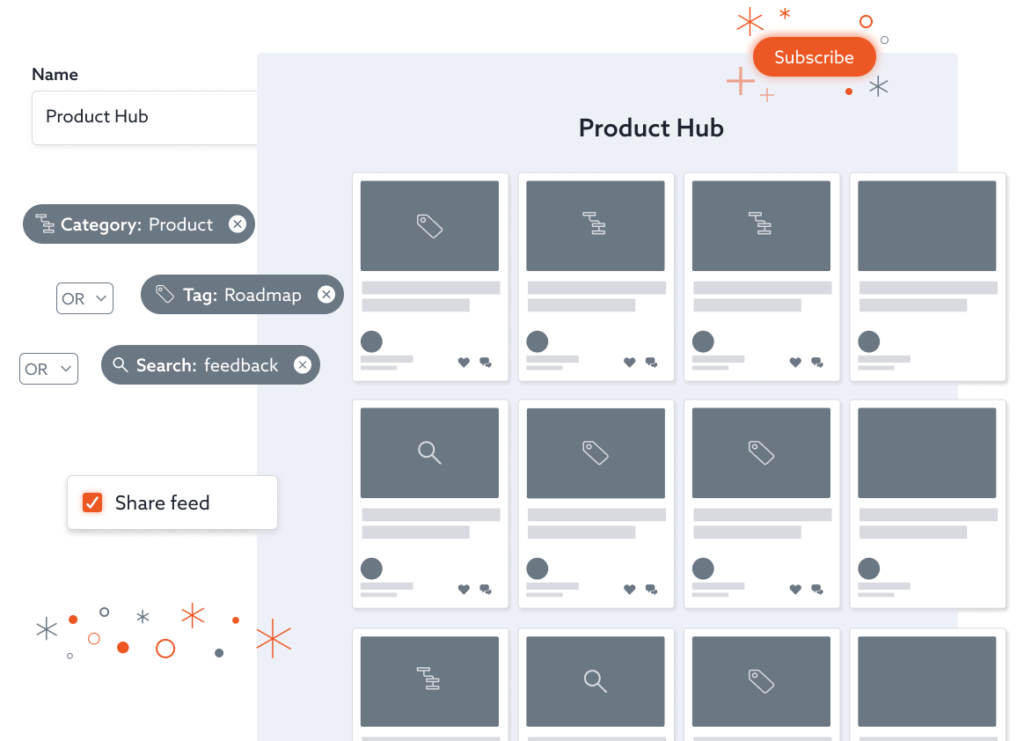Open the first OR operator dropdown
1024x741 pixels.
(x=84, y=298)
